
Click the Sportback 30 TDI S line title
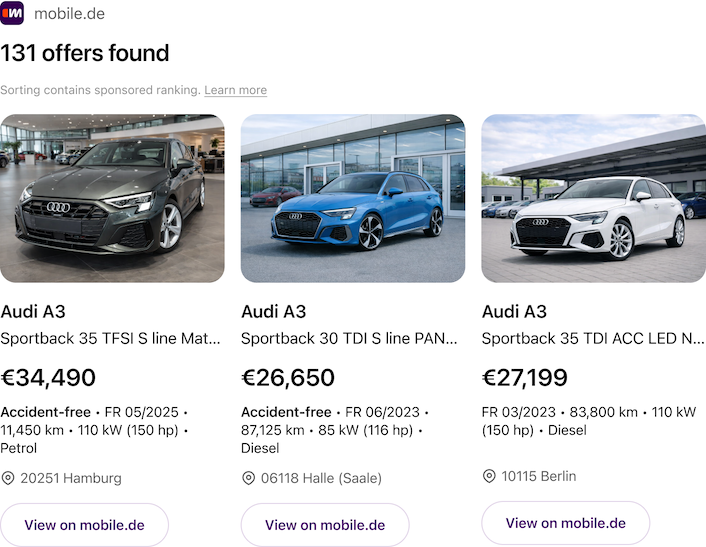coord(350,339)
